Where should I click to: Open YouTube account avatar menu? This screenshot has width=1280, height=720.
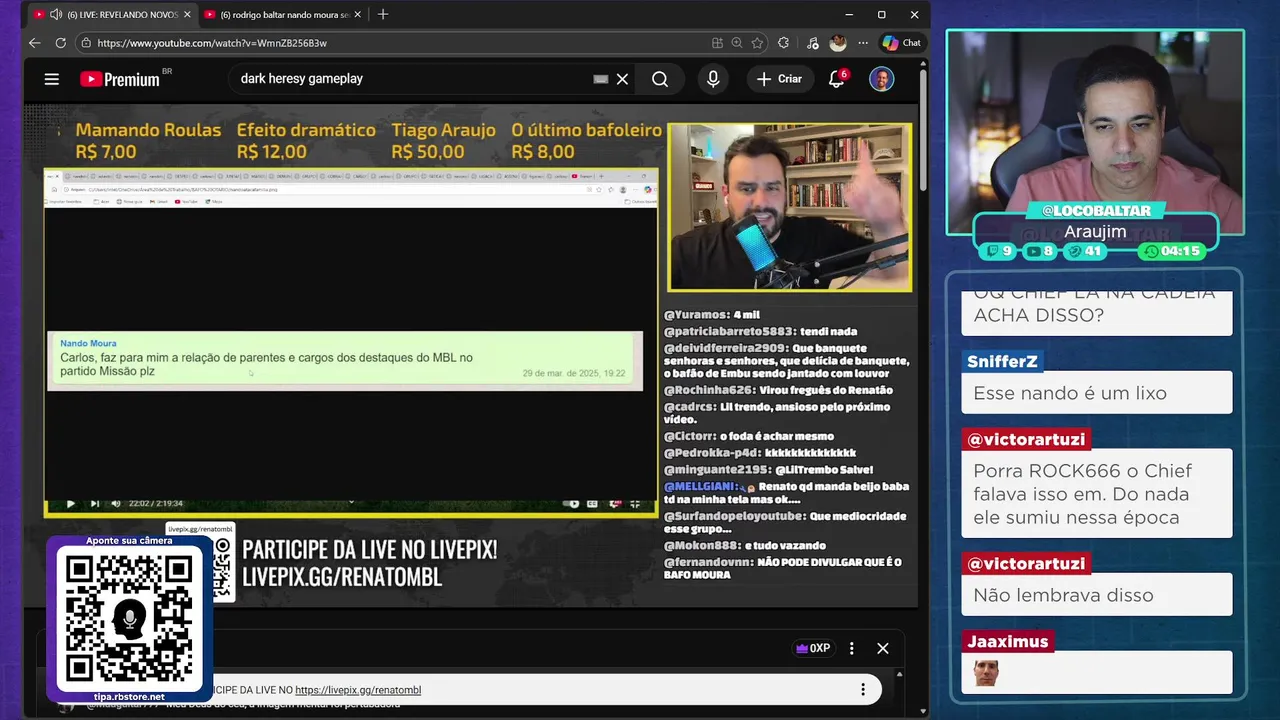click(881, 79)
